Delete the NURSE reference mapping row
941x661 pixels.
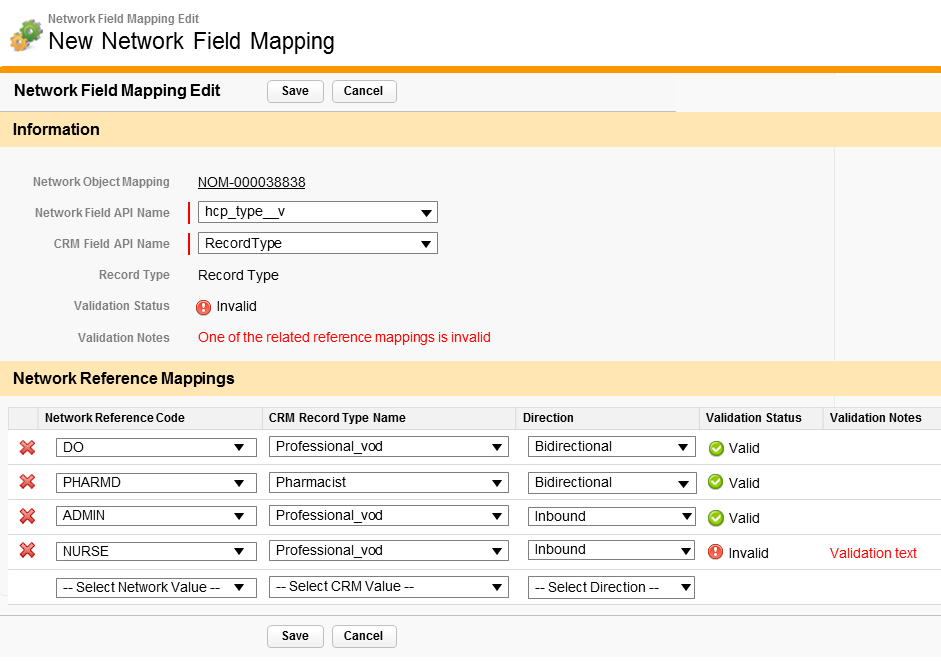pos(27,550)
